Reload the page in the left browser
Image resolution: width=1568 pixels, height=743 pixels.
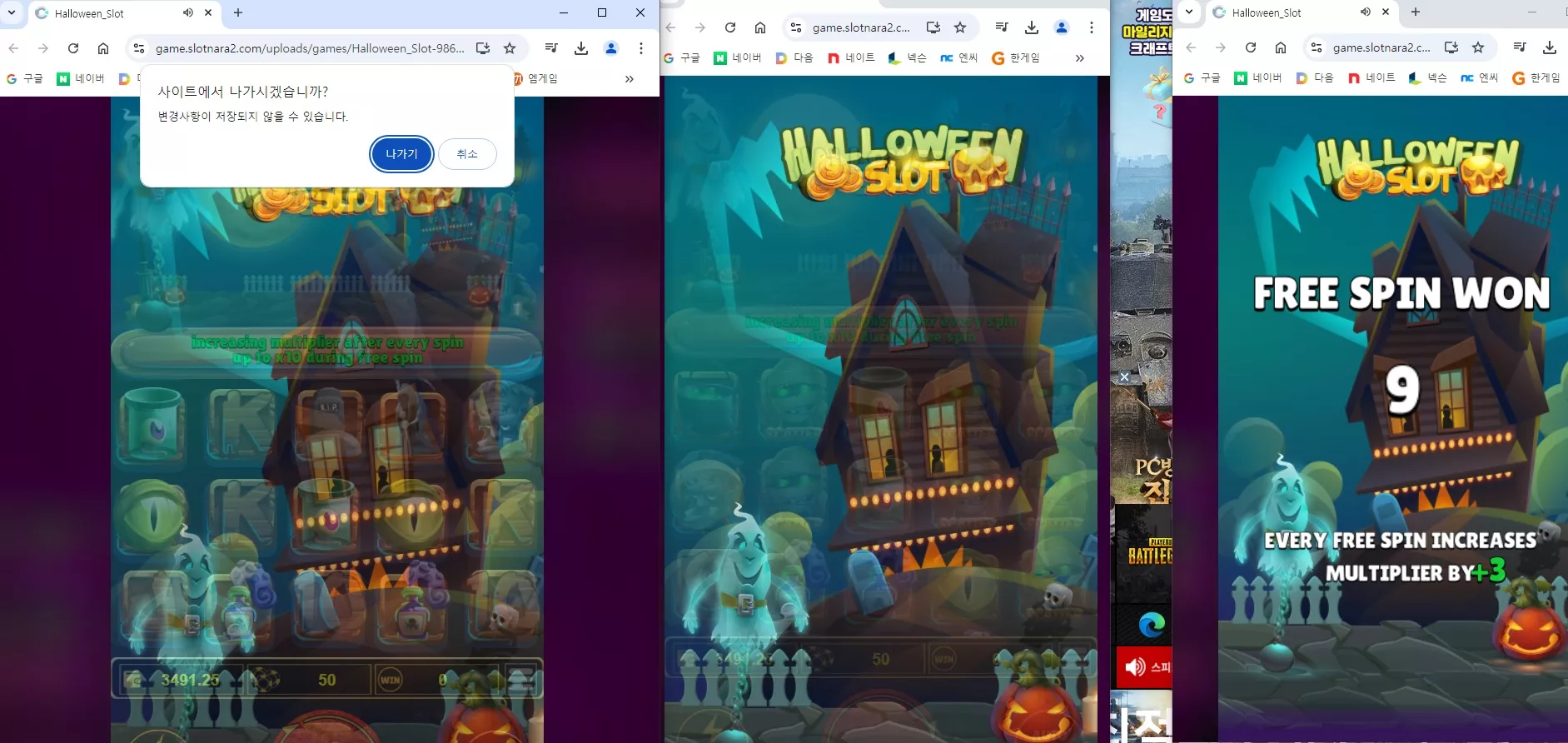[x=73, y=48]
